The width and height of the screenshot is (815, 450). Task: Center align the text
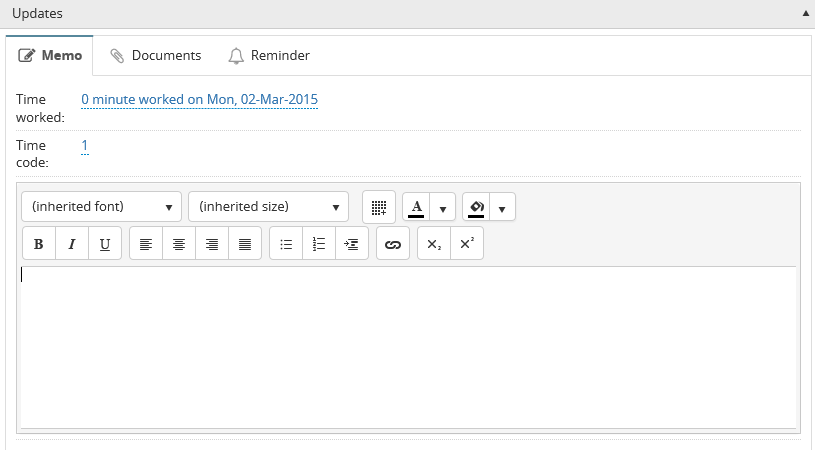tap(179, 244)
